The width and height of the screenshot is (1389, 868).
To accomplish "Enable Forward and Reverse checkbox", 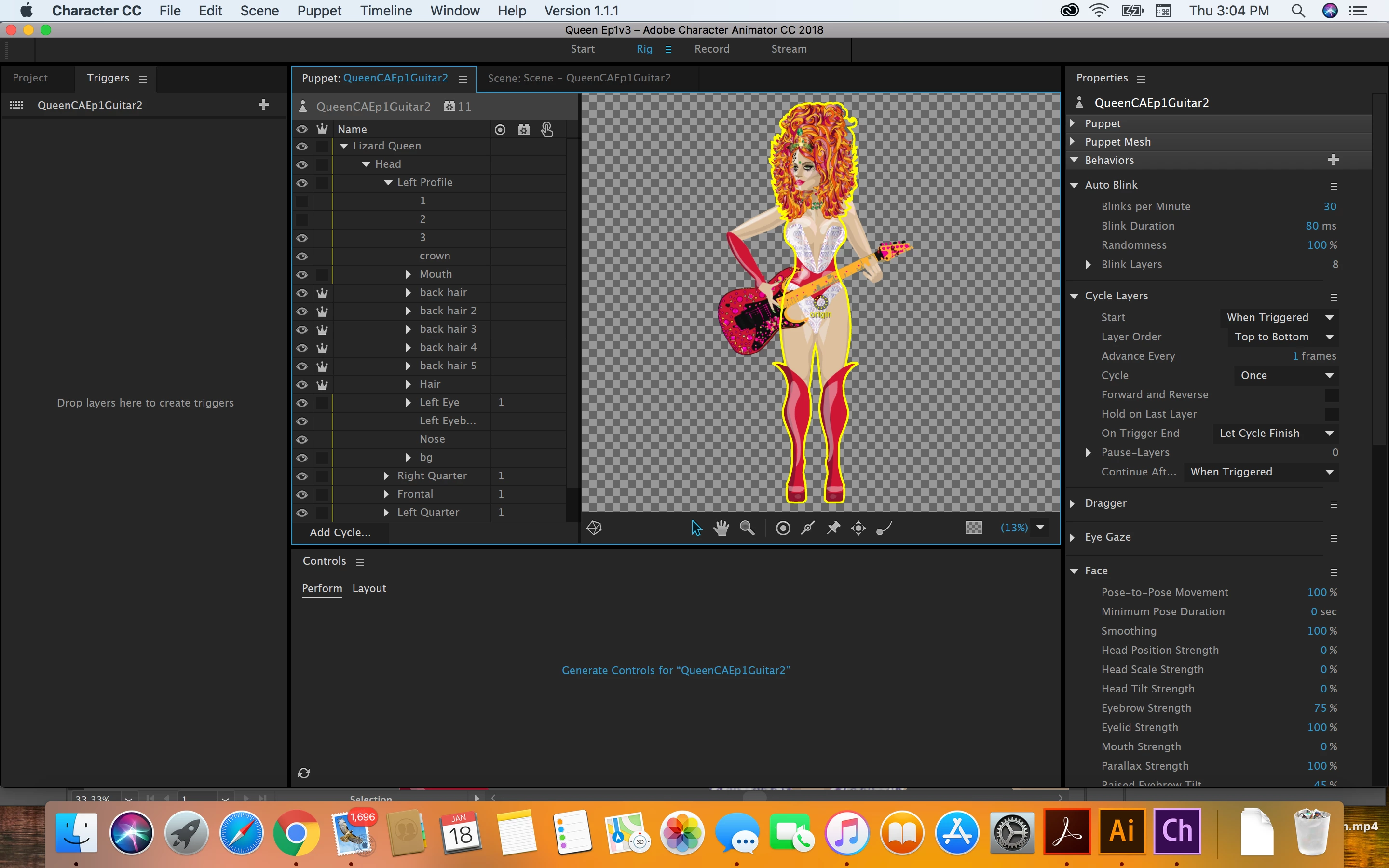I will coord(1331,395).
